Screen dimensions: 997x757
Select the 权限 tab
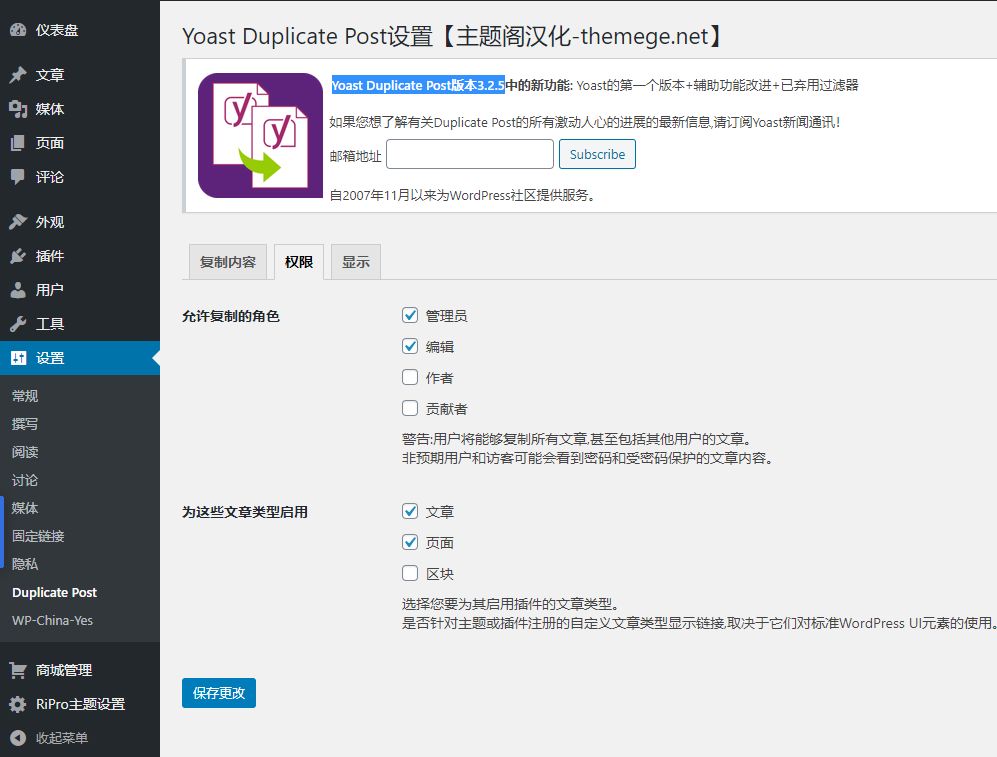click(299, 262)
